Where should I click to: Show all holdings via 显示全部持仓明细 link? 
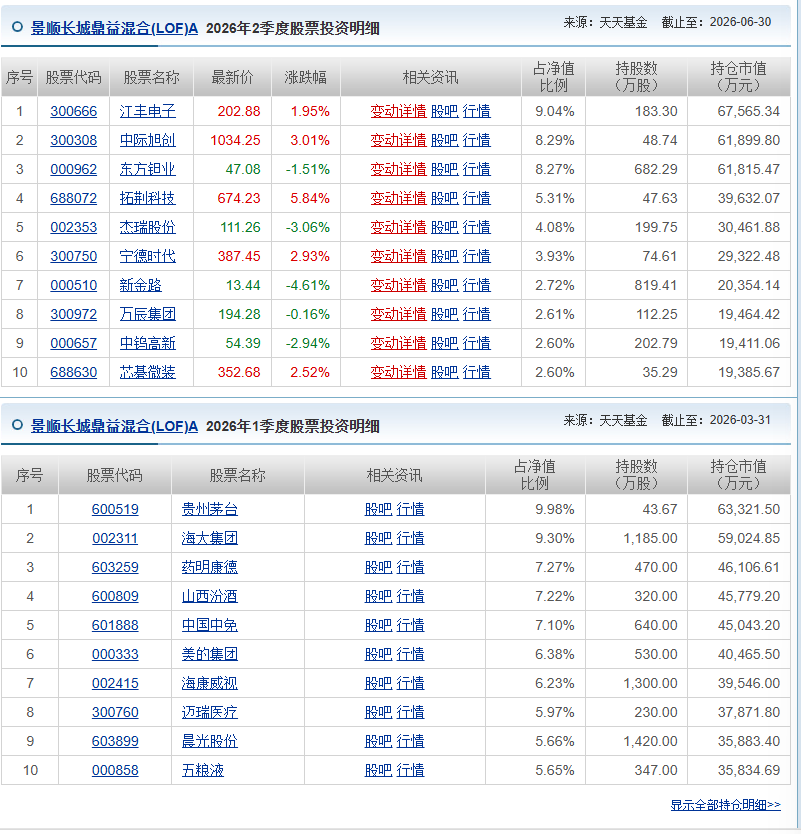click(x=725, y=805)
